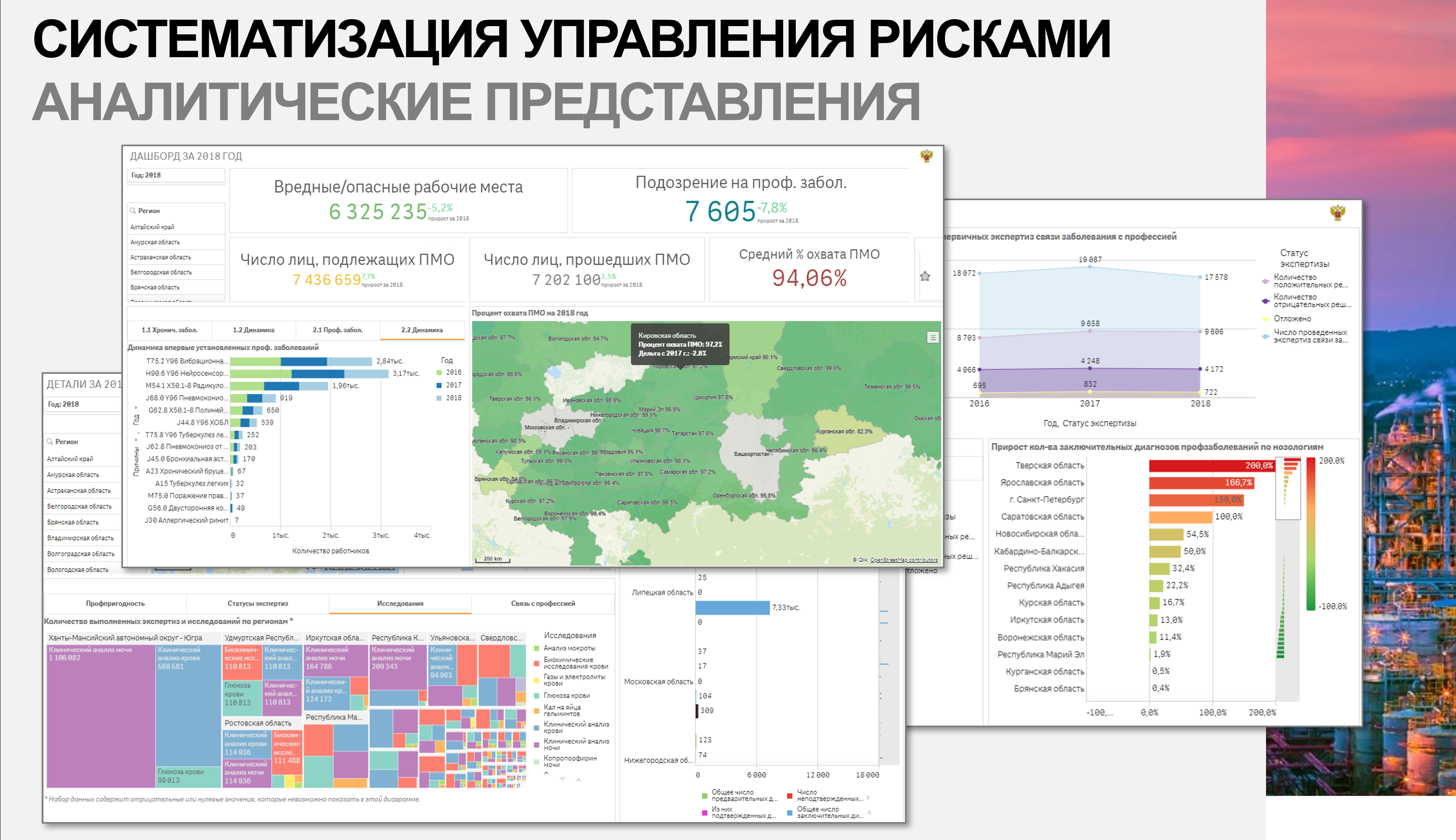
Task: Click the right arrow beside Число неподтвержденных legend
Action: pos(868,798)
